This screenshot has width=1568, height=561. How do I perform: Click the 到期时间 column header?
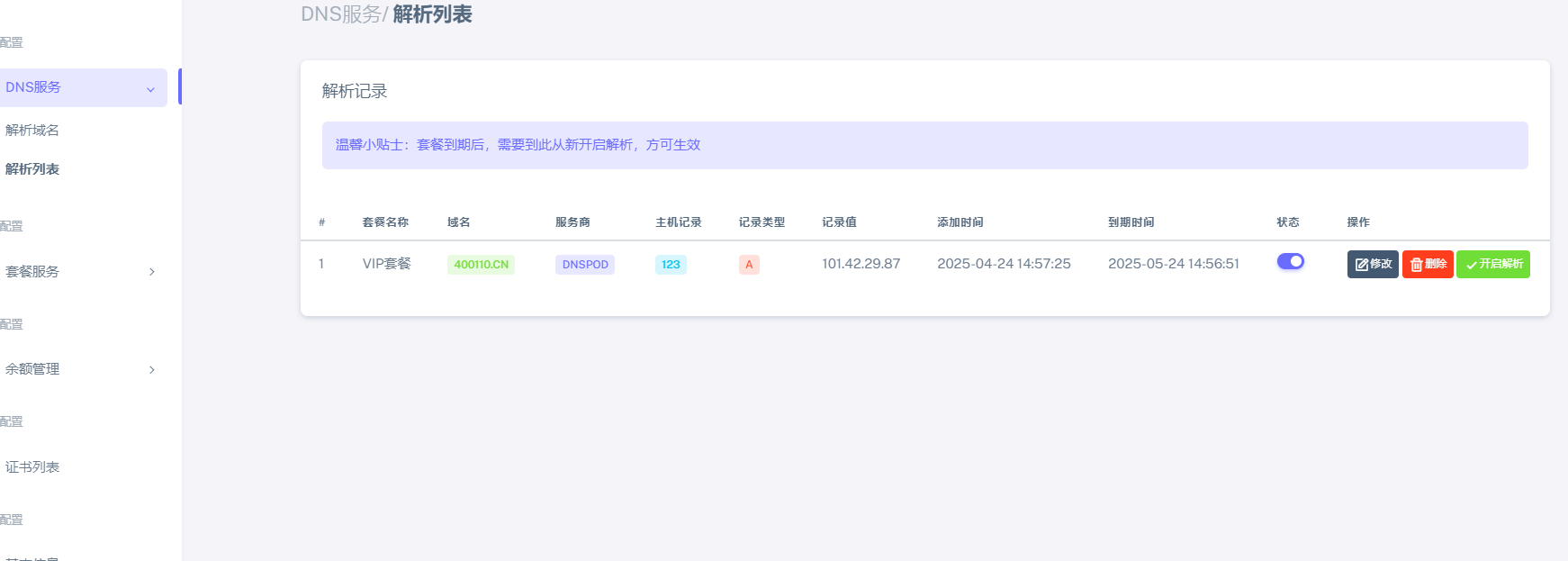point(1131,222)
